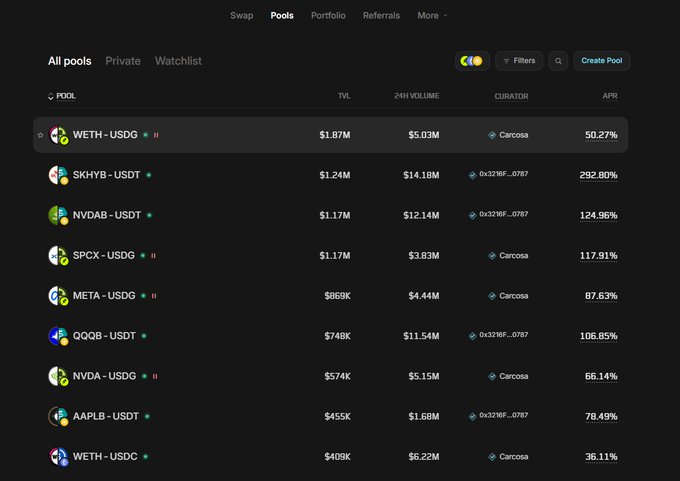Click the SKHYB-USDT token pair icon
Viewport: 680px width, 481px height.
coord(58,175)
